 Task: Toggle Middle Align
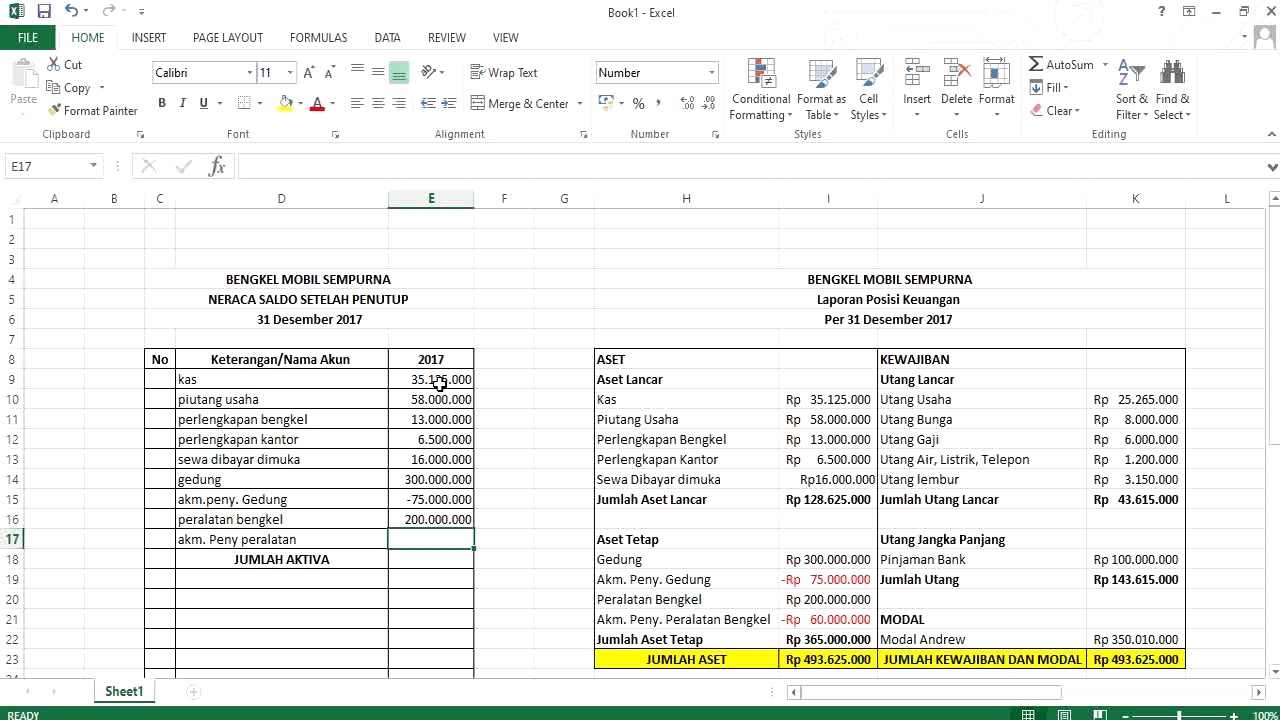point(378,72)
